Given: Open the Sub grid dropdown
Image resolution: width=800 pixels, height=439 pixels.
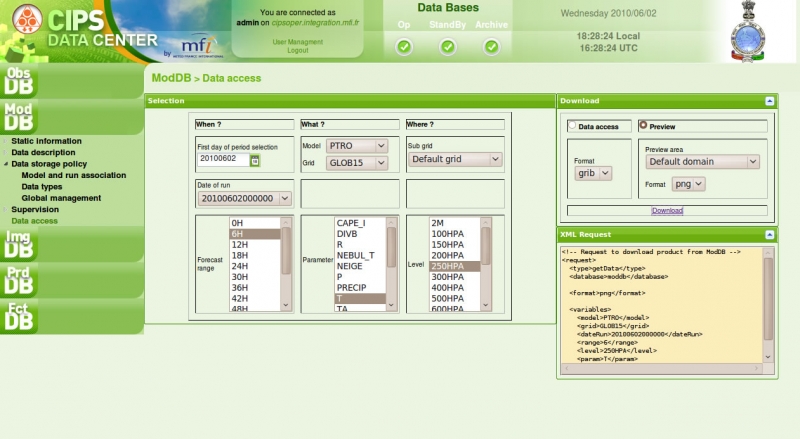Looking at the screenshot, I should [454, 159].
